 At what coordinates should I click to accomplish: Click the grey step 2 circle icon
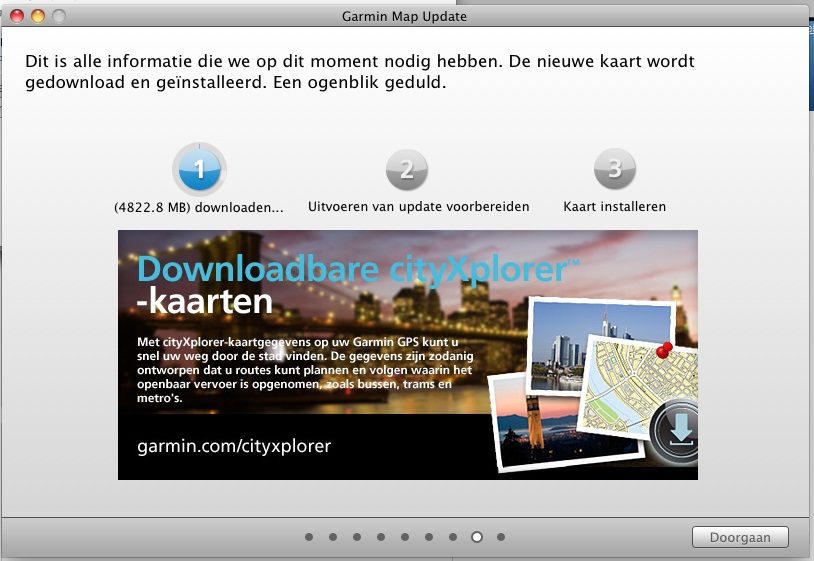point(407,169)
